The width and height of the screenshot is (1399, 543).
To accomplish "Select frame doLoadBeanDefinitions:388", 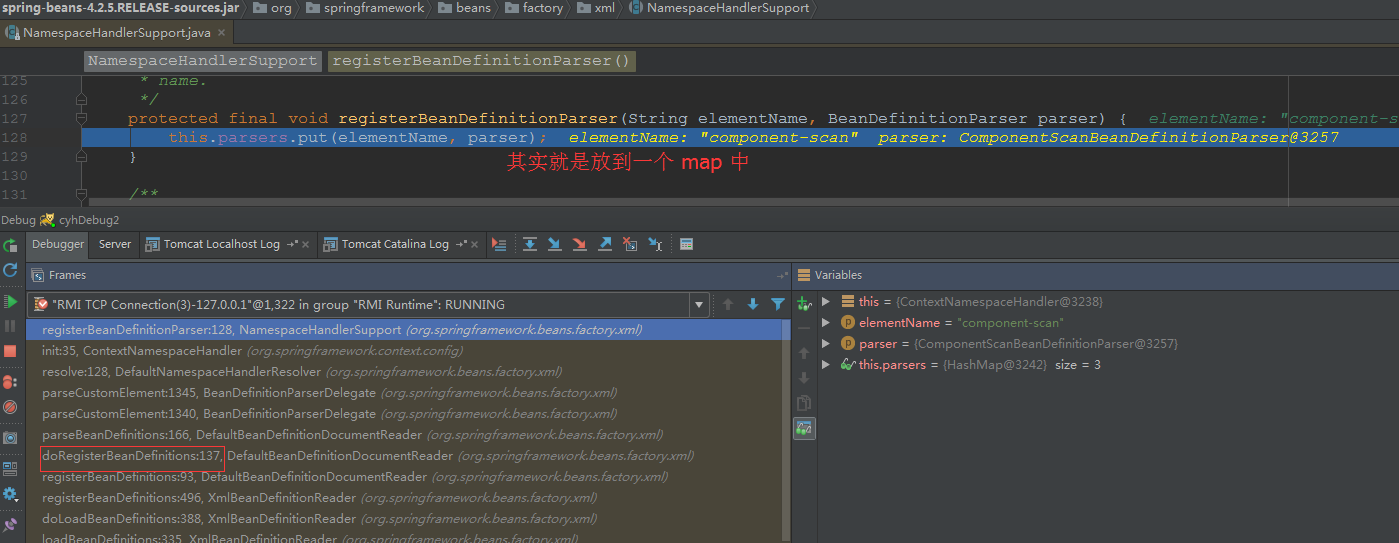I will (x=408, y=519).
